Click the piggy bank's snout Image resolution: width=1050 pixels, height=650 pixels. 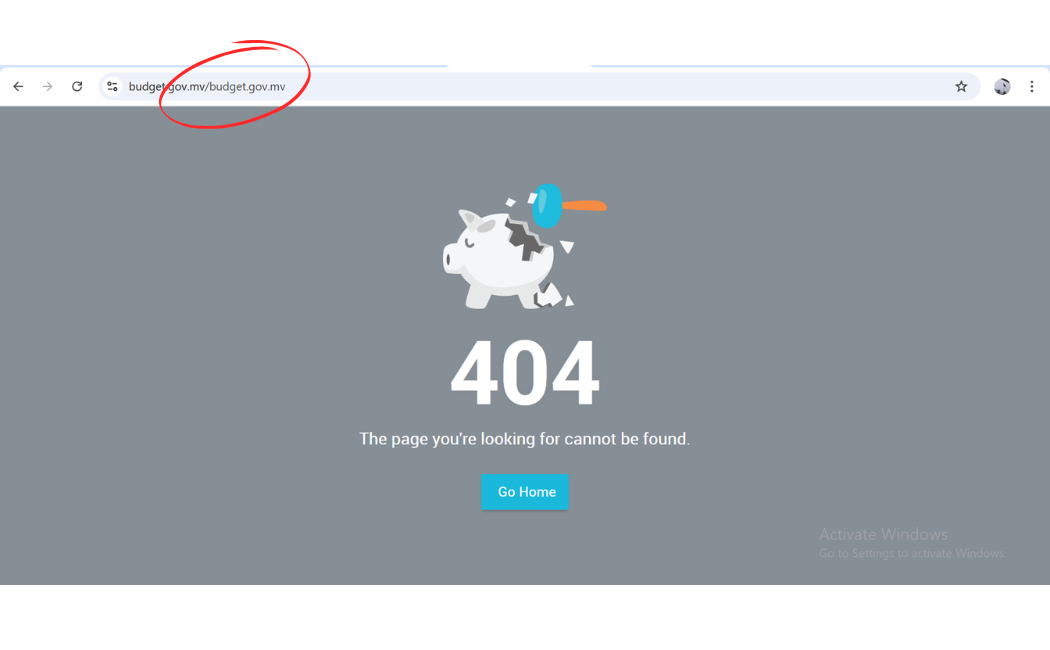click(453, 258)
